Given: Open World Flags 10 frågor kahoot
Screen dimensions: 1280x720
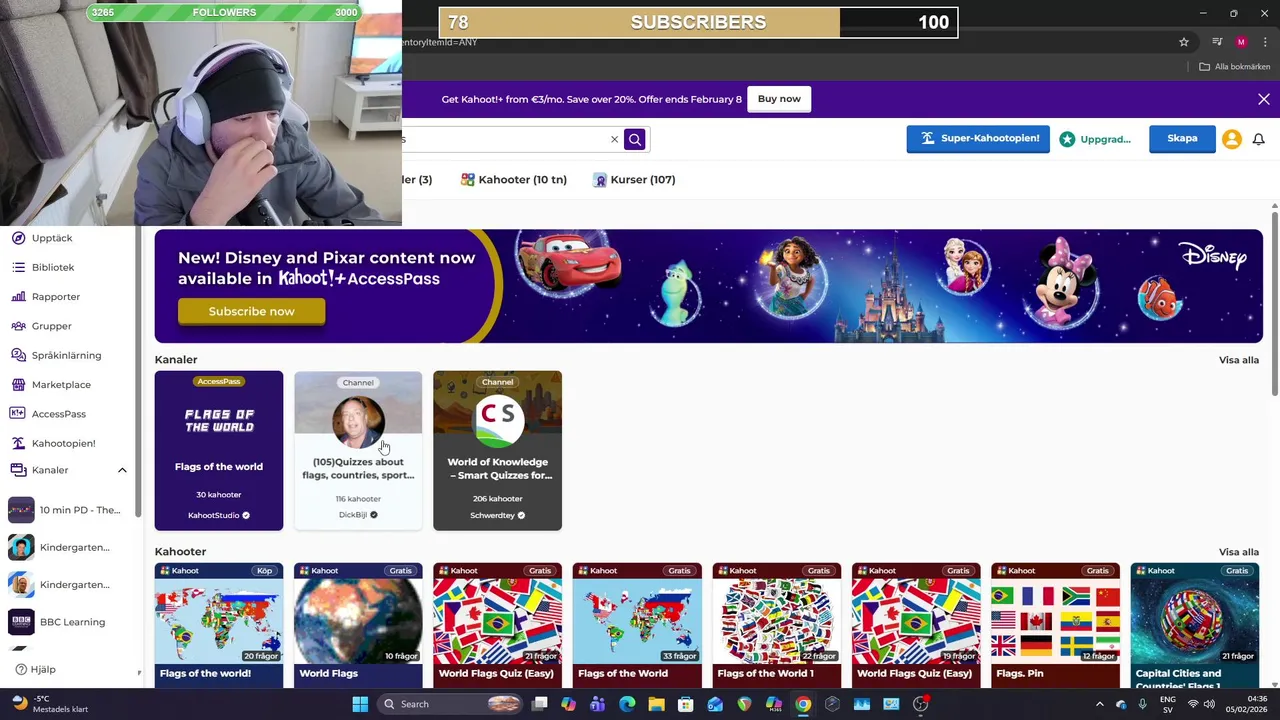Looking at the screenshot, I should click(358, 625).
